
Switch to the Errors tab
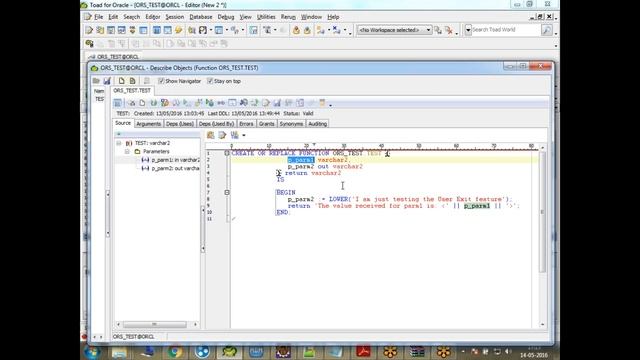(x=246, y=124)
